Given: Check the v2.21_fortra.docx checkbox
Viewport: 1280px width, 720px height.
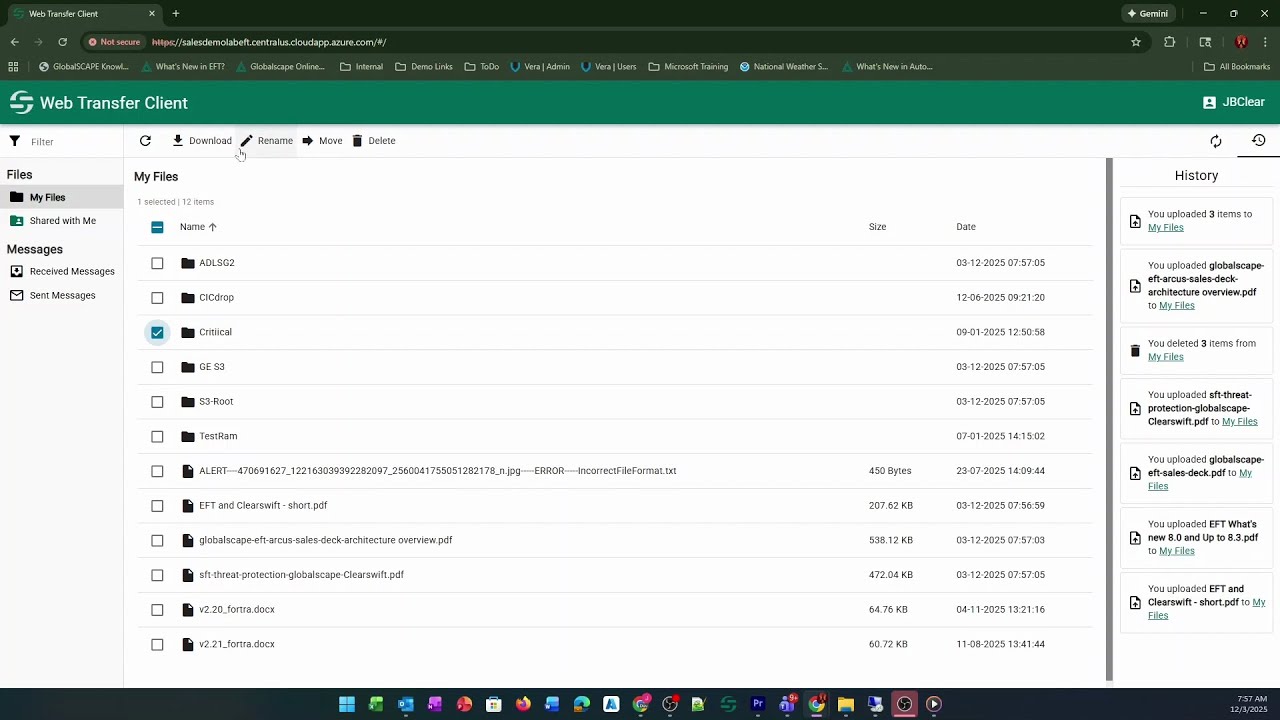Looking at the screenshot, I should (157, 645).
